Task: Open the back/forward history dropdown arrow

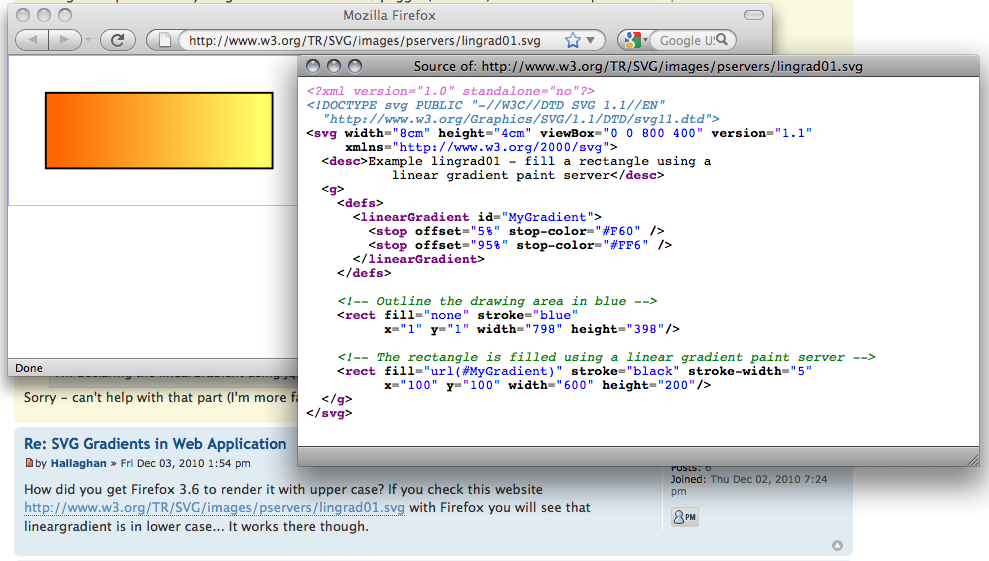Action: click(88, 40)
